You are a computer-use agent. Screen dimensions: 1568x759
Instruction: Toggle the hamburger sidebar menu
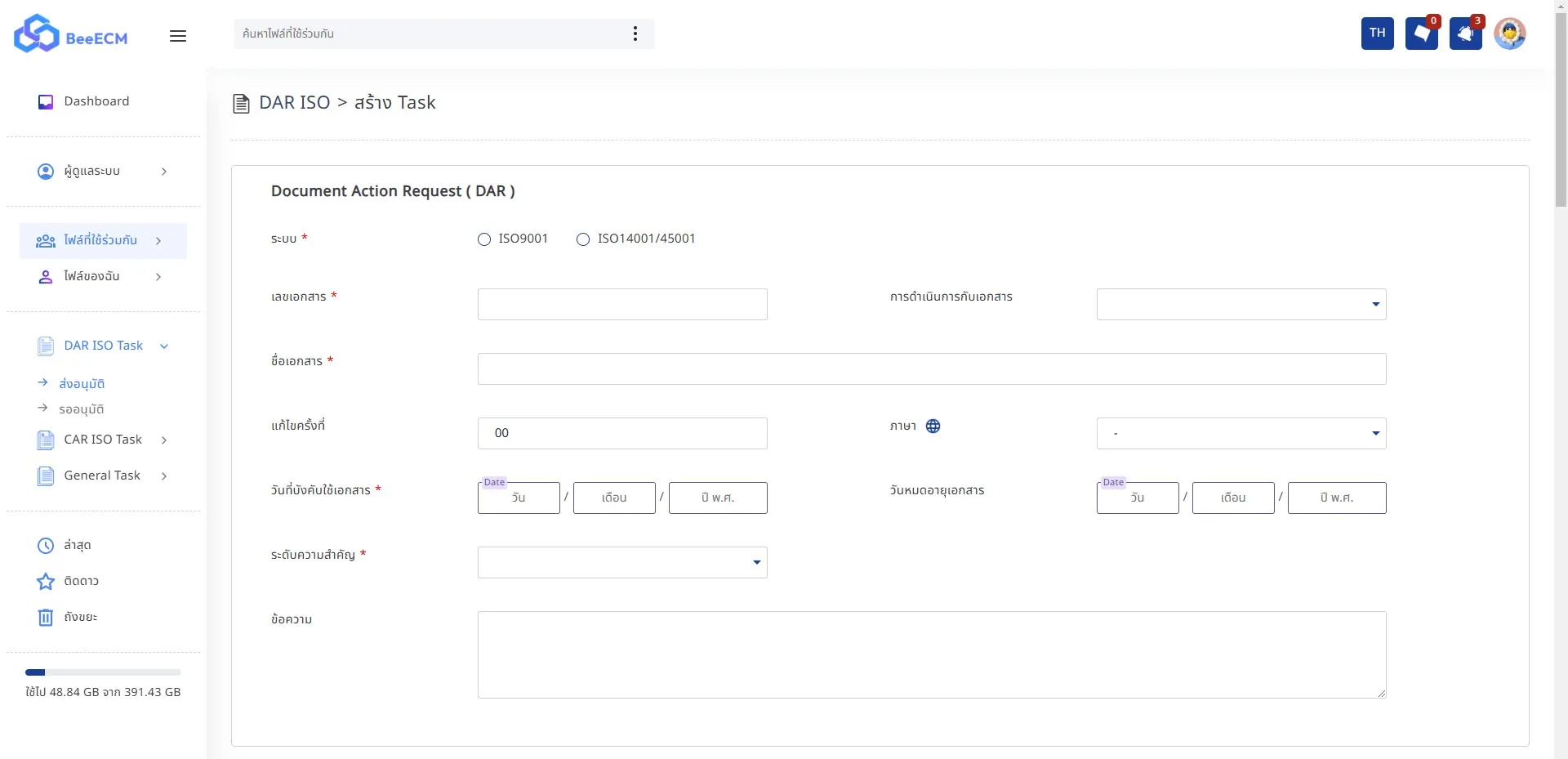click(x=178, y=36)
